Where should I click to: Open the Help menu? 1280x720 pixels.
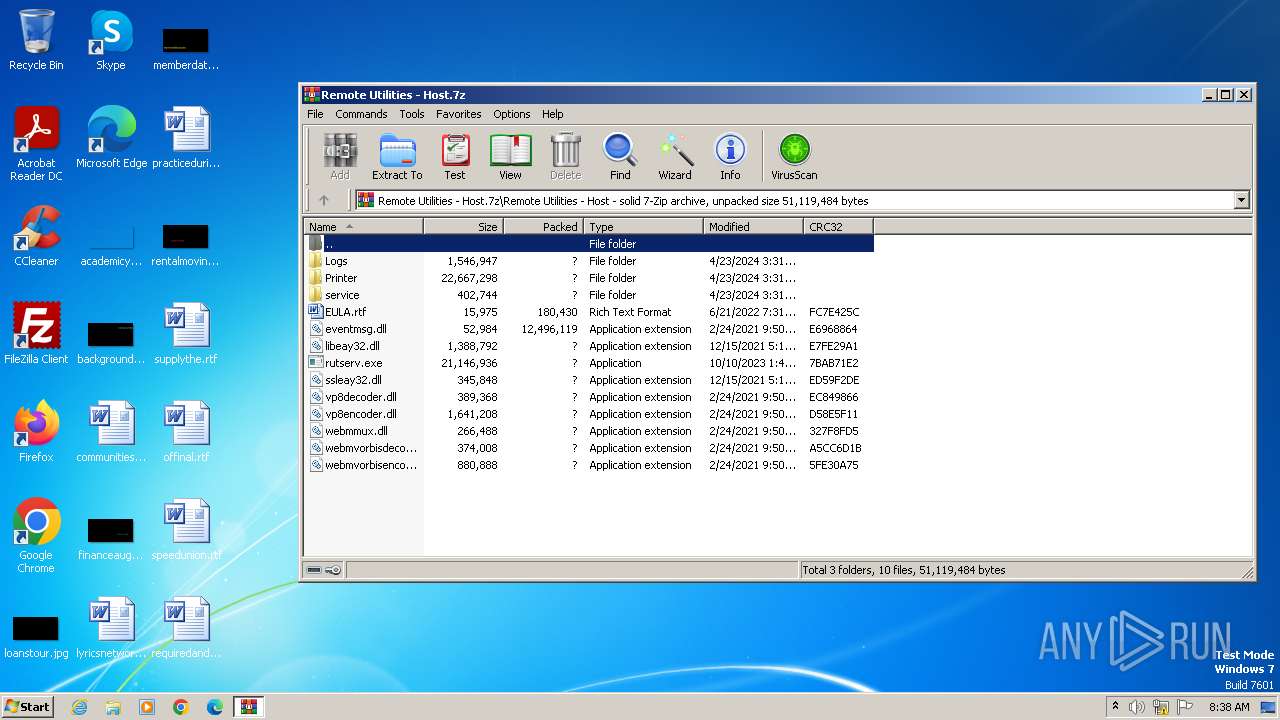point(553,114)
